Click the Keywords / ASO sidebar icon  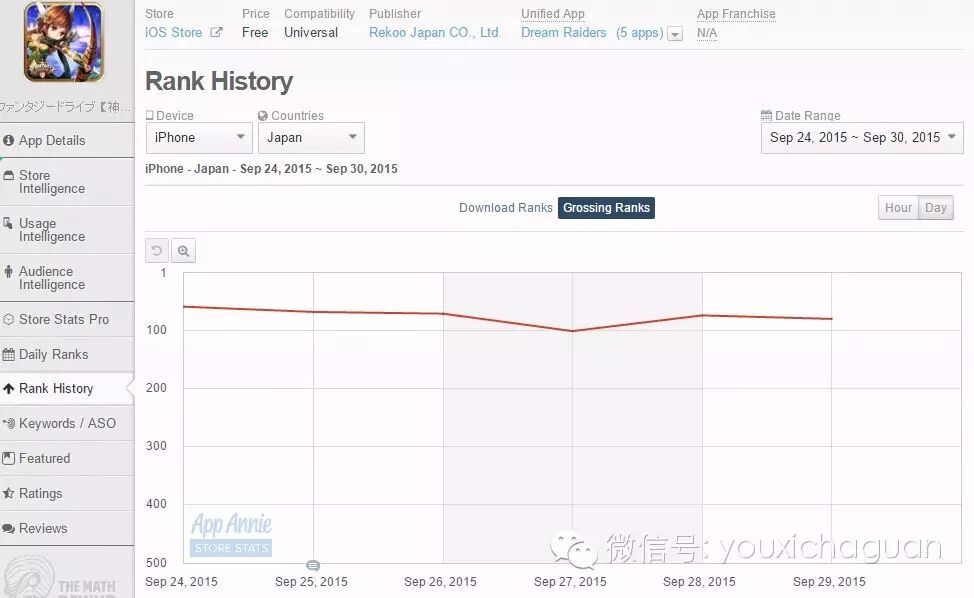(9, 423)
